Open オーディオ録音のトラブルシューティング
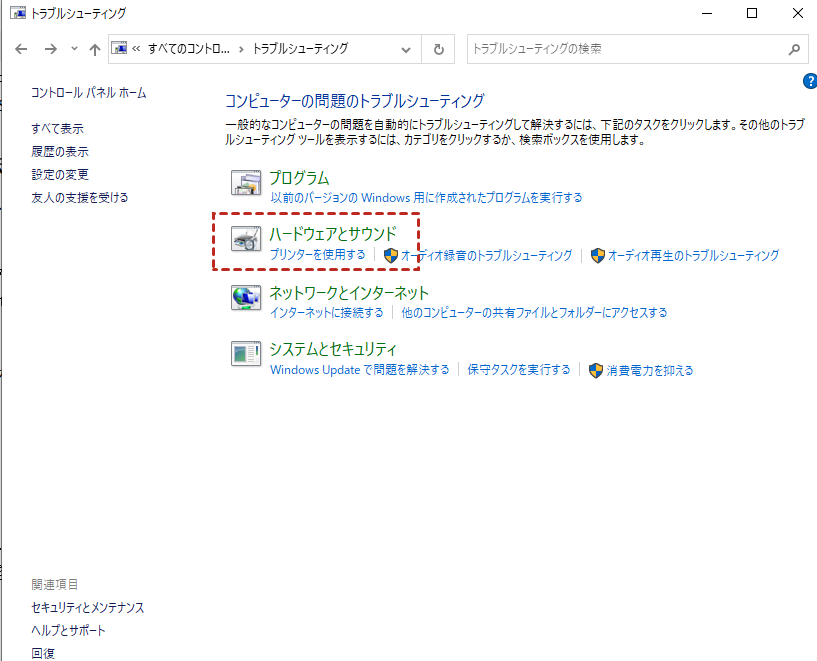 [486, 255]
